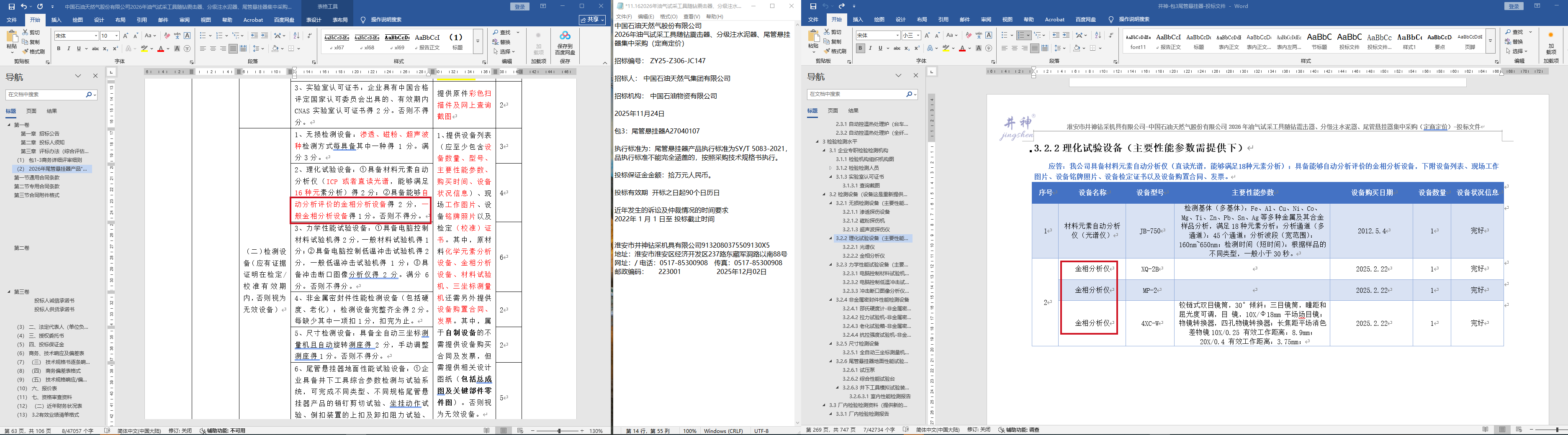This screenshot has height=435, width=1568.
Task: Apply subscript in left Word ribbon
Action: (x=105, y=49)
